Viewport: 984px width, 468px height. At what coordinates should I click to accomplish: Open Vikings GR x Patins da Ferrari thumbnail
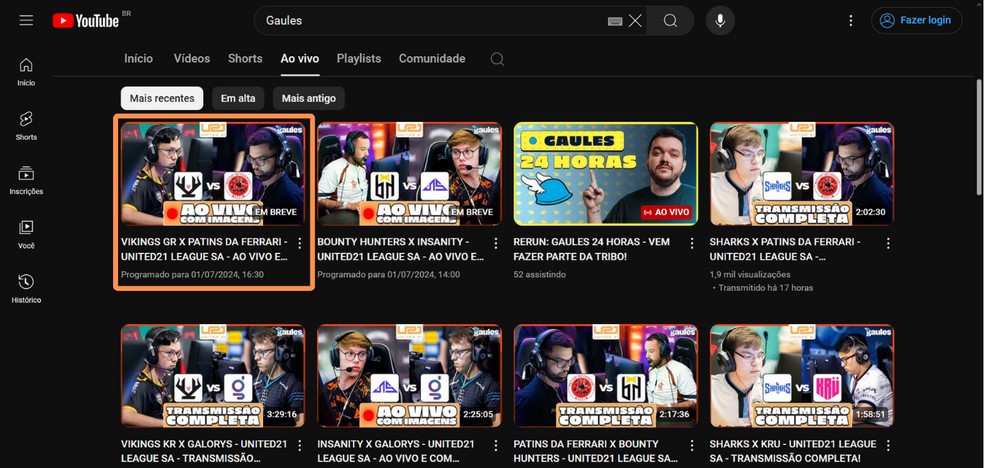tap(213, 174)
